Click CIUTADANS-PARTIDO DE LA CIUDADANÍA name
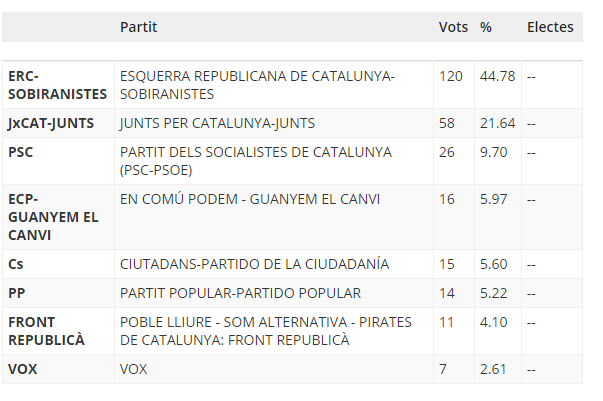The height and width of the screenshot is (401, 603). [255, 264]
